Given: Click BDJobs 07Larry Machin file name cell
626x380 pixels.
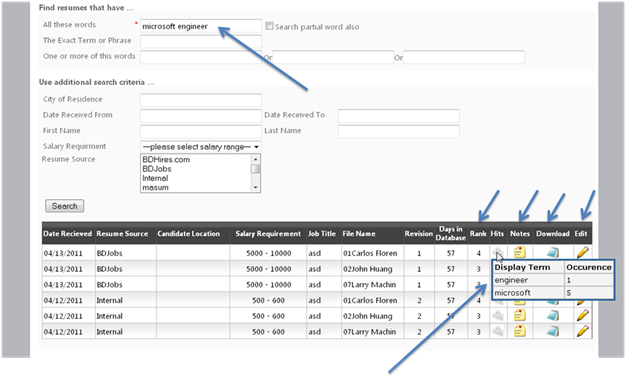Looking at the screenshot, I should pyautogui.click(x=370, y=285).
